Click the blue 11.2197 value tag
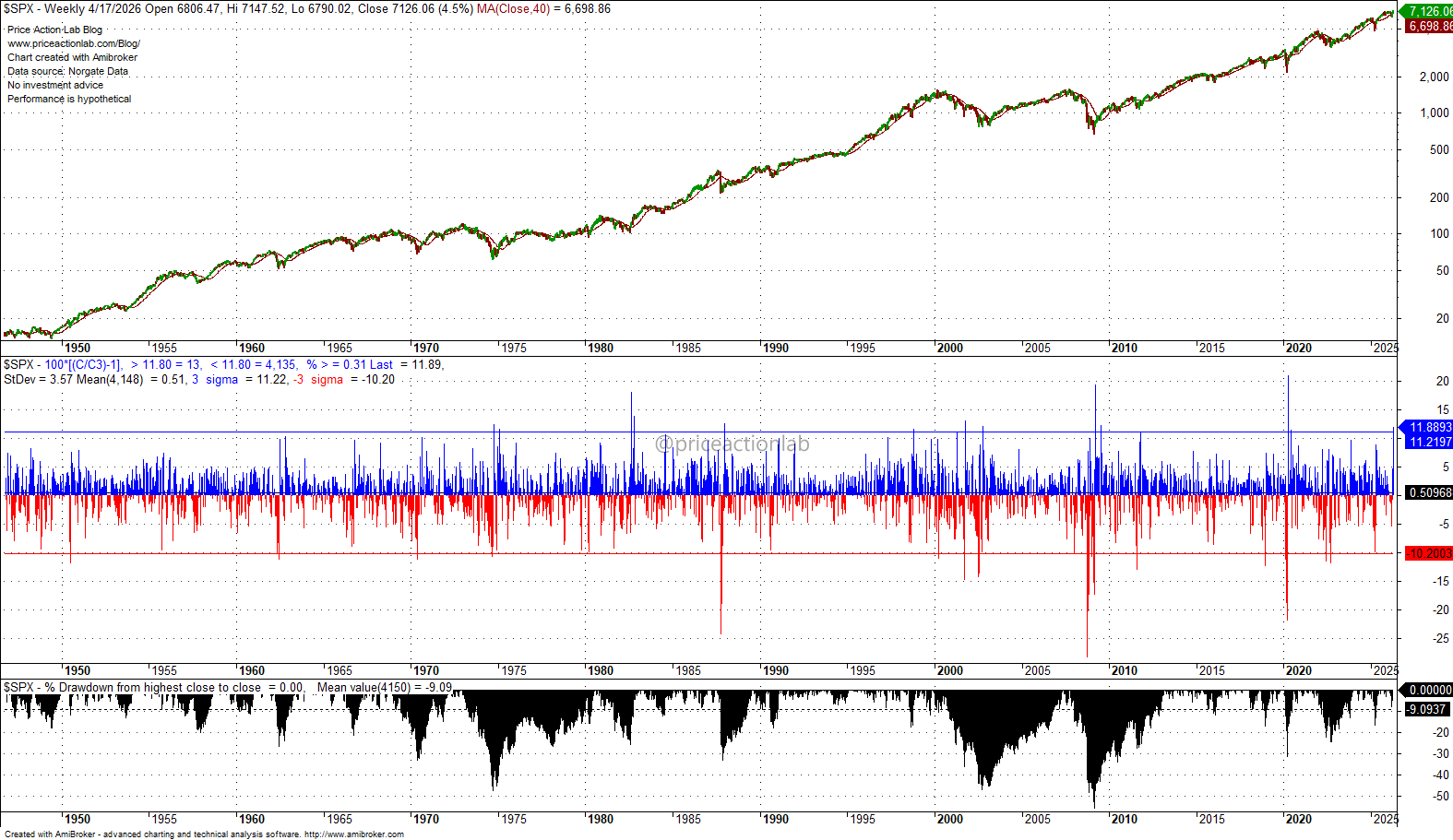The width and height of the screenshot is (1453, 840). [x=1430, y=442]
